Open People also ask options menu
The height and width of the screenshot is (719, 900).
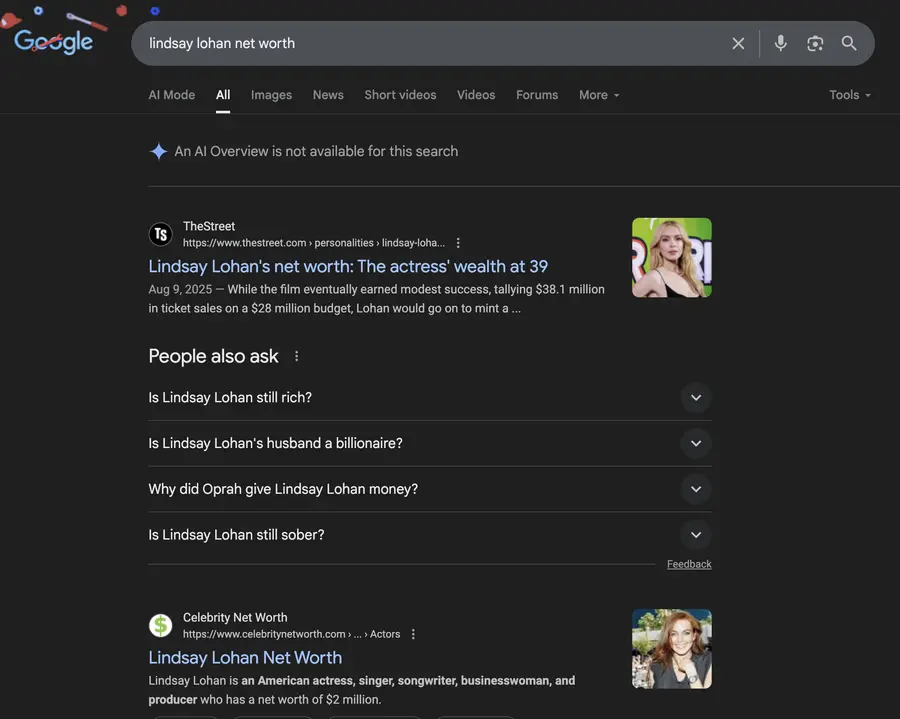pos(296,356)
